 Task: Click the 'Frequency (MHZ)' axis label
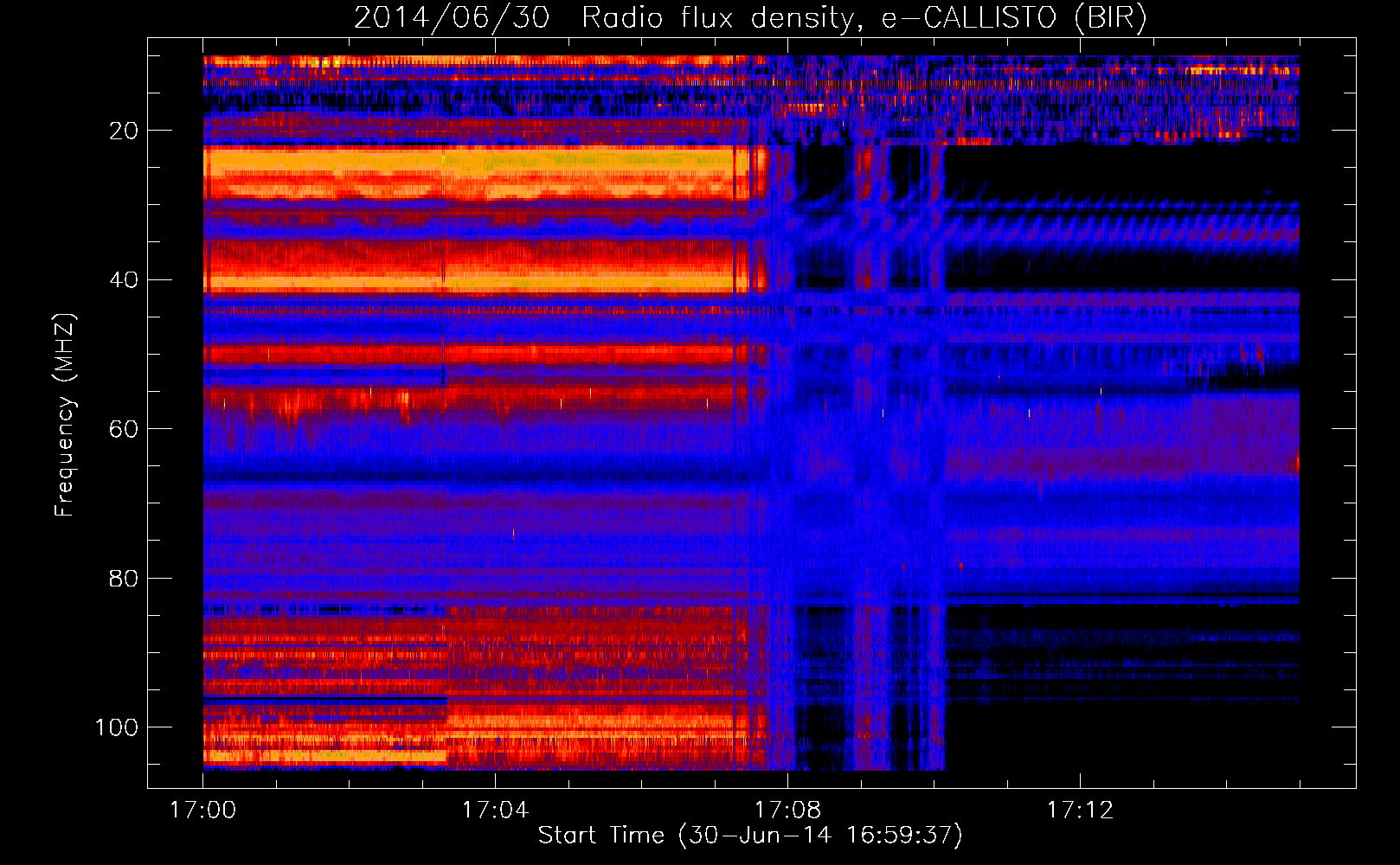tap(65, 415)
